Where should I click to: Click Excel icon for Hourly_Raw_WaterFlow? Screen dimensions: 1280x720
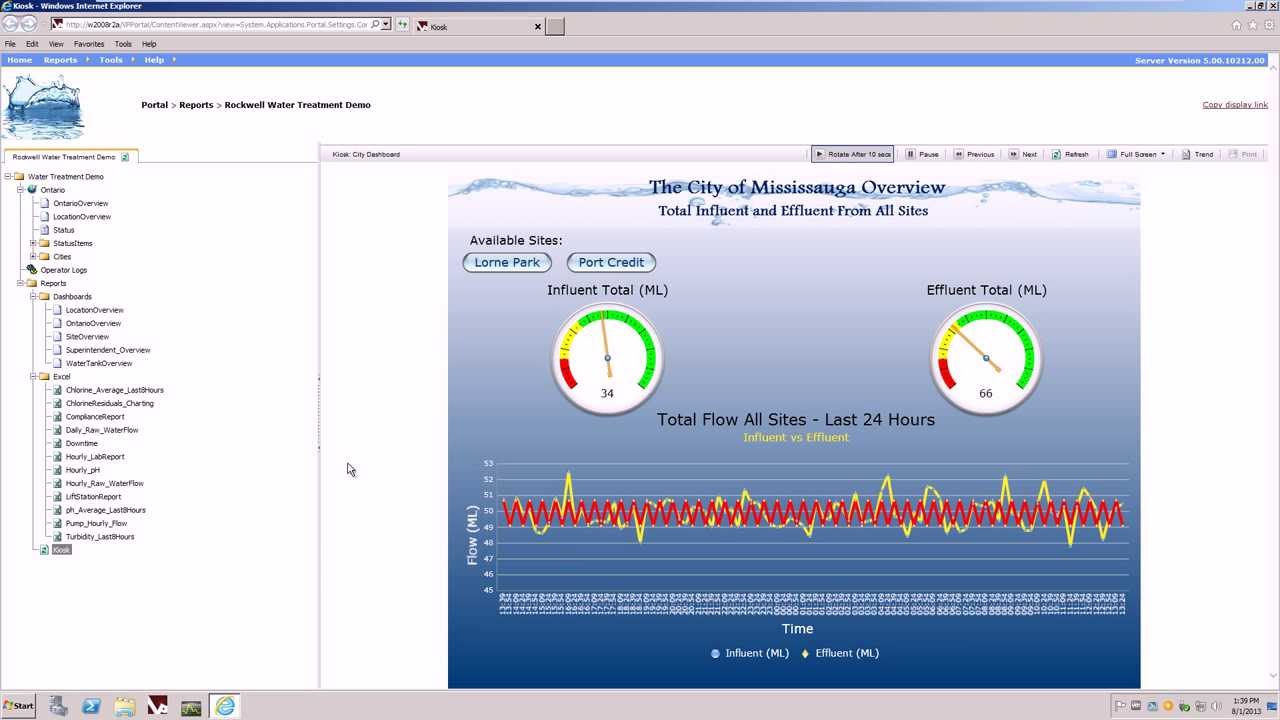(57, 483)
